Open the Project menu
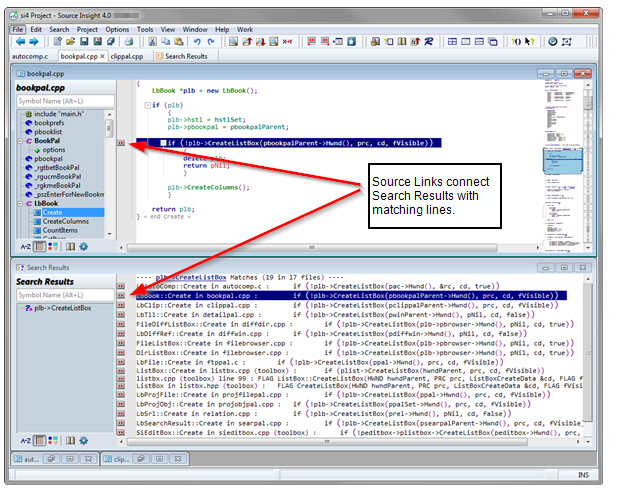This screenshot has width=621, height=494. [87, 29]
